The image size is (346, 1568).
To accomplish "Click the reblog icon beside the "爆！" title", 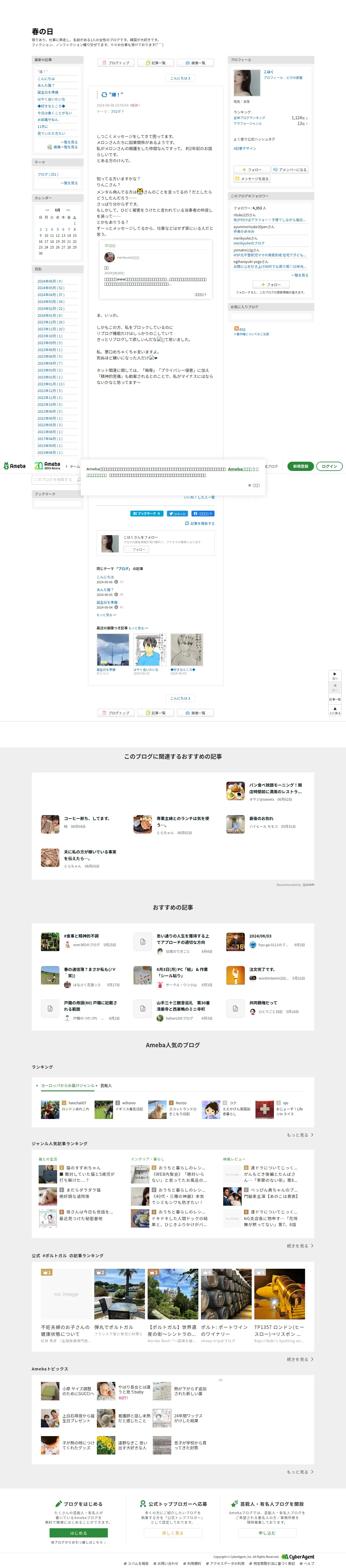I will (104, 95).
